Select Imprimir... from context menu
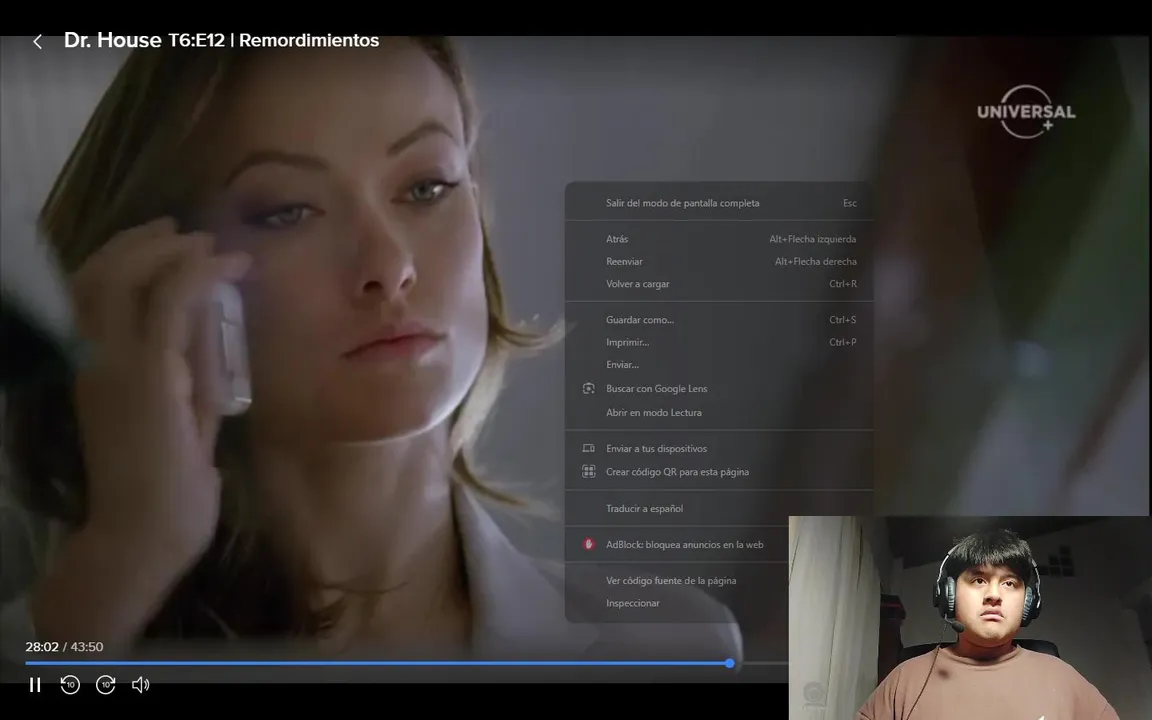Image resolution: width=1152 pixels, height=720 pixels. point(719,342)
